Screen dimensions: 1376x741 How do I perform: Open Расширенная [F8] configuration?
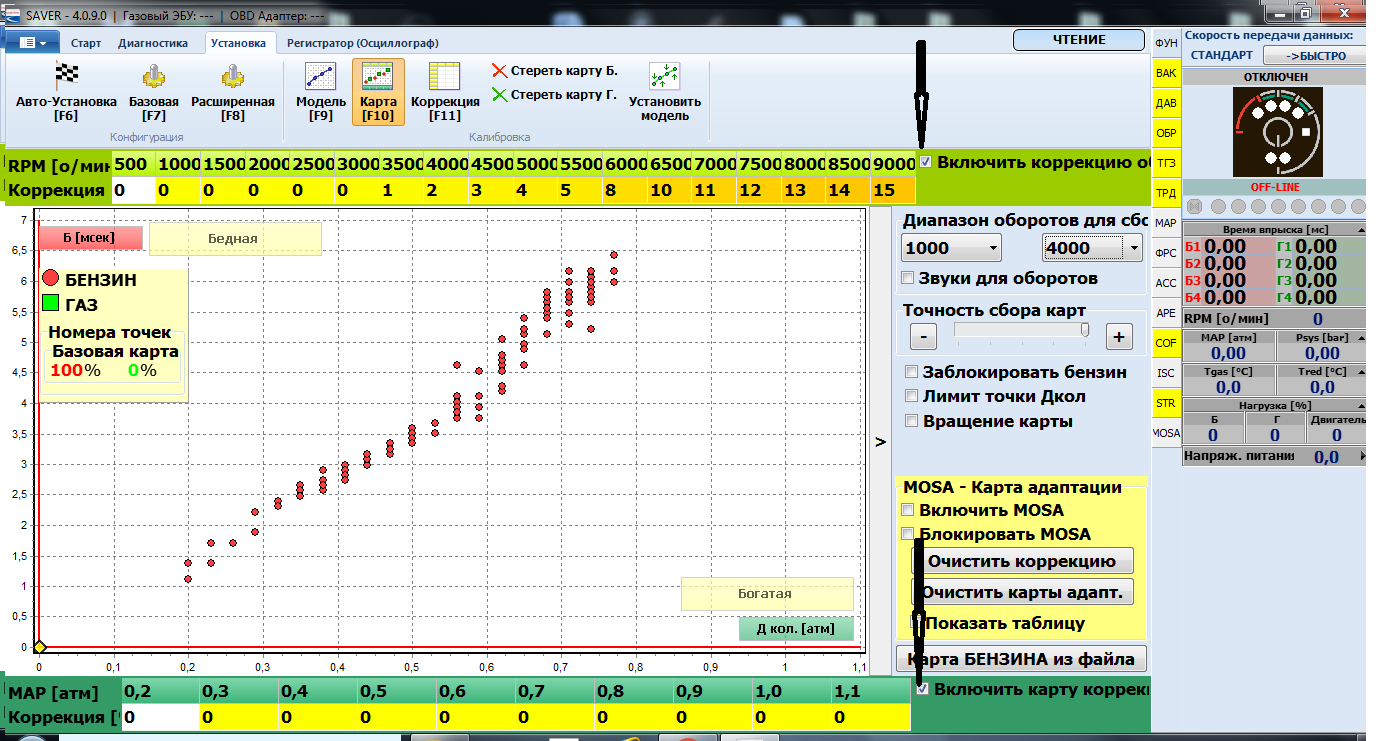click(x=232, y=78)
